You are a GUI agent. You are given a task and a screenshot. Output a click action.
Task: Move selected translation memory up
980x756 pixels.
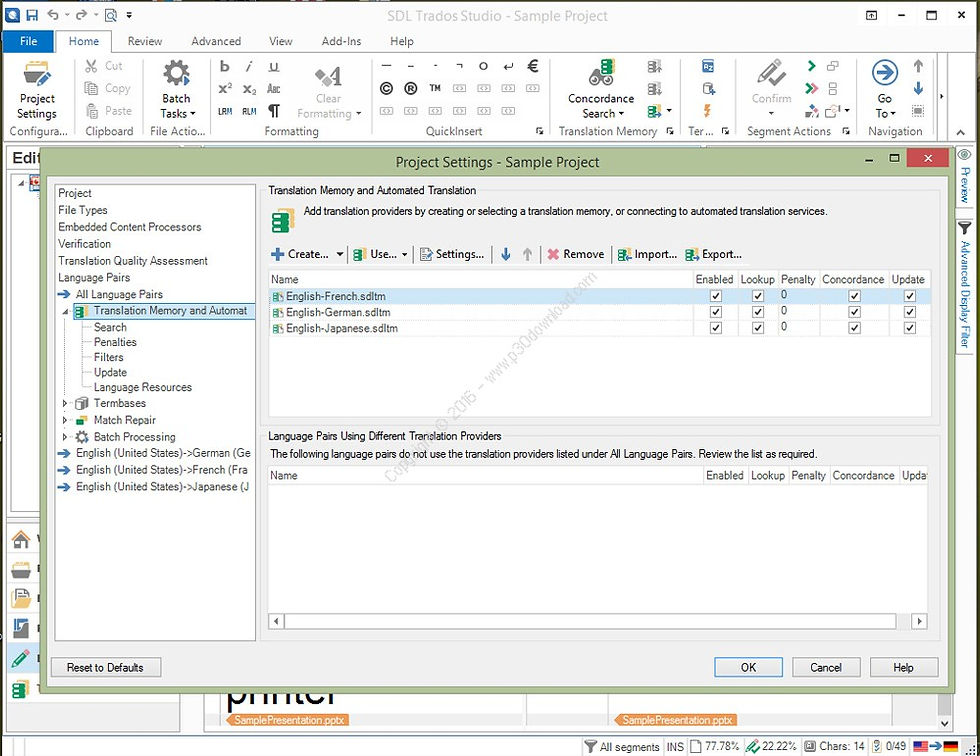click(x=528, y=254)
